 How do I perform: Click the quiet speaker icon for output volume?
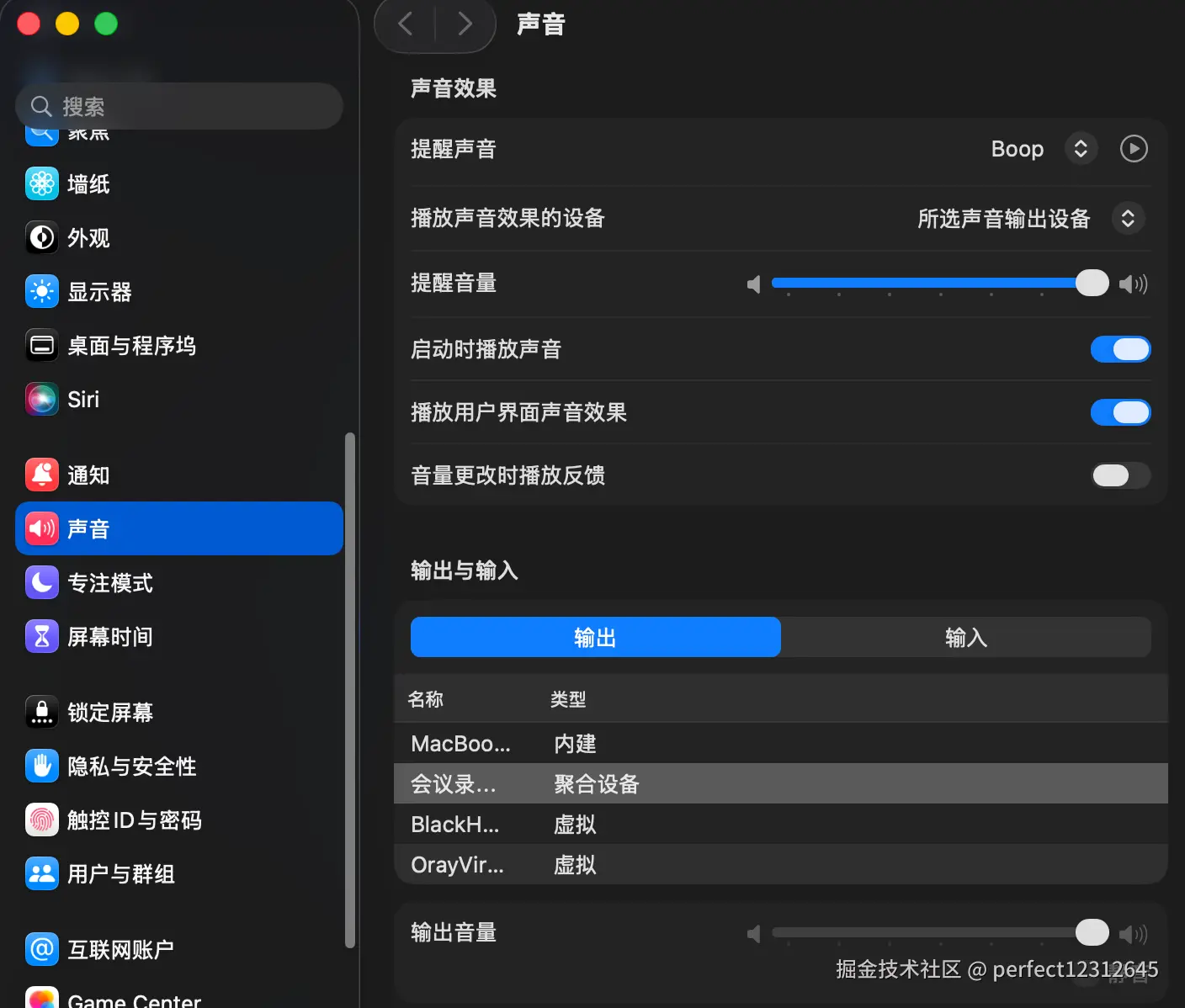(754, 934)
